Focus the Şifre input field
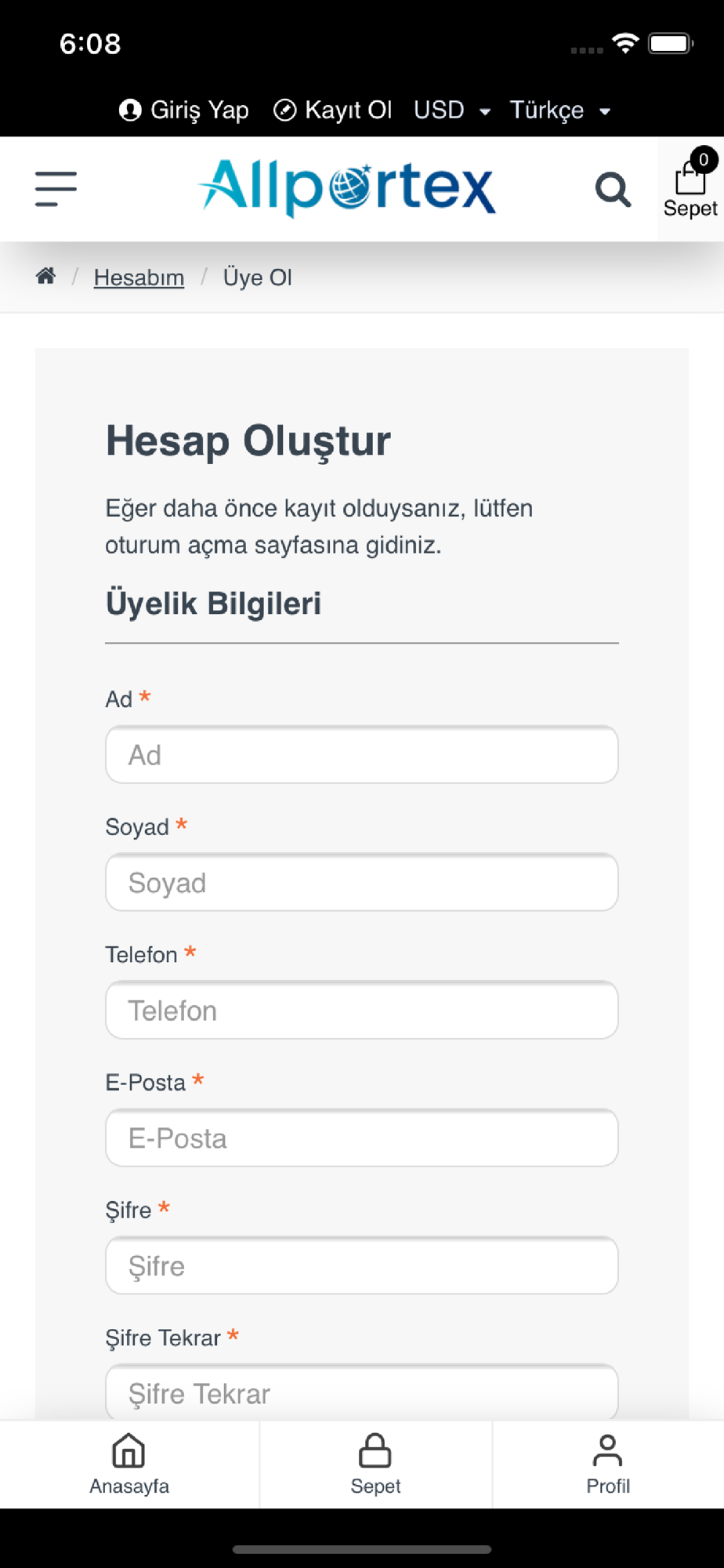Screen dimensions: 724x1568 pos(362,1265)
